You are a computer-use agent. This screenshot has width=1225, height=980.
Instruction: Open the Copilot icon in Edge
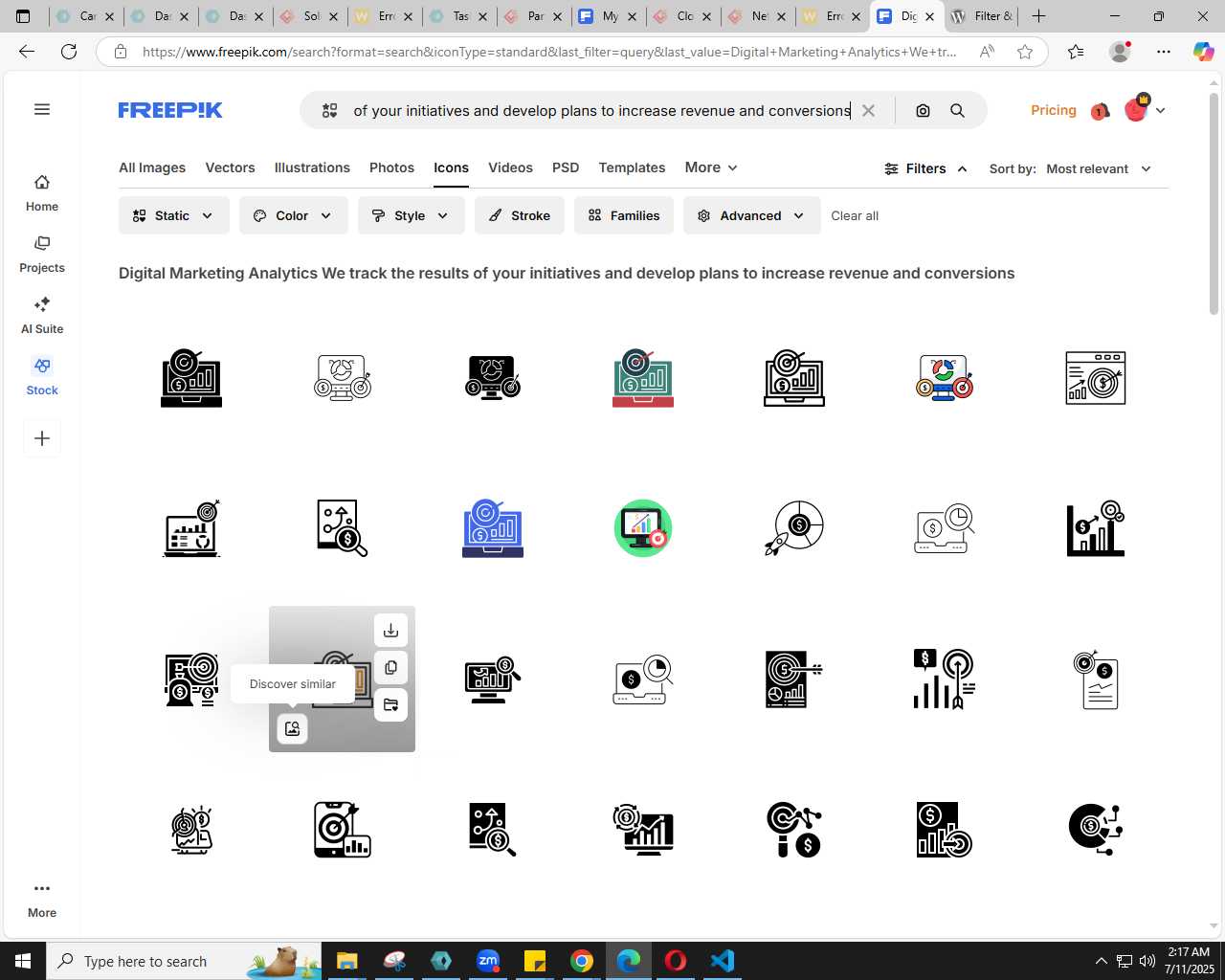(x=1203, y=52)
